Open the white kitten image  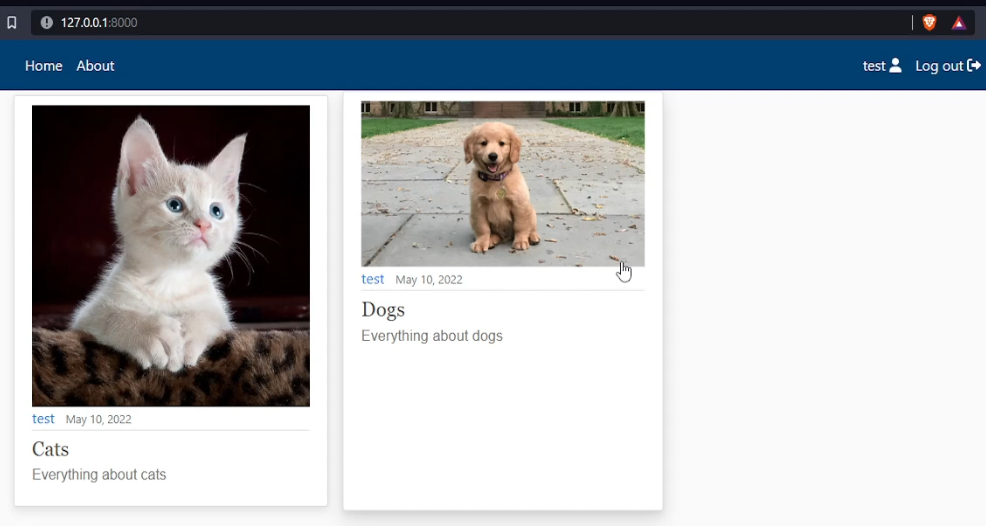click(171, 255)
